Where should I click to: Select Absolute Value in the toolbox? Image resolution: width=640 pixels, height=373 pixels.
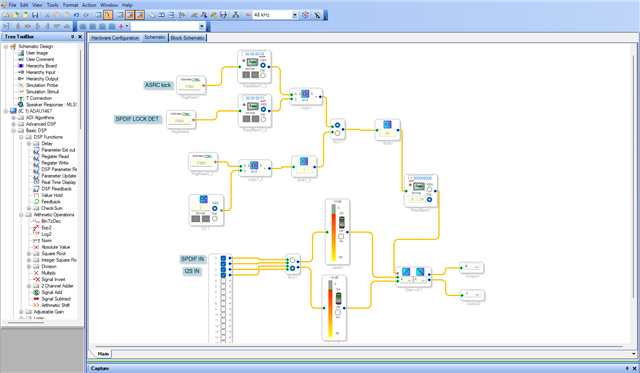[56, 247]
